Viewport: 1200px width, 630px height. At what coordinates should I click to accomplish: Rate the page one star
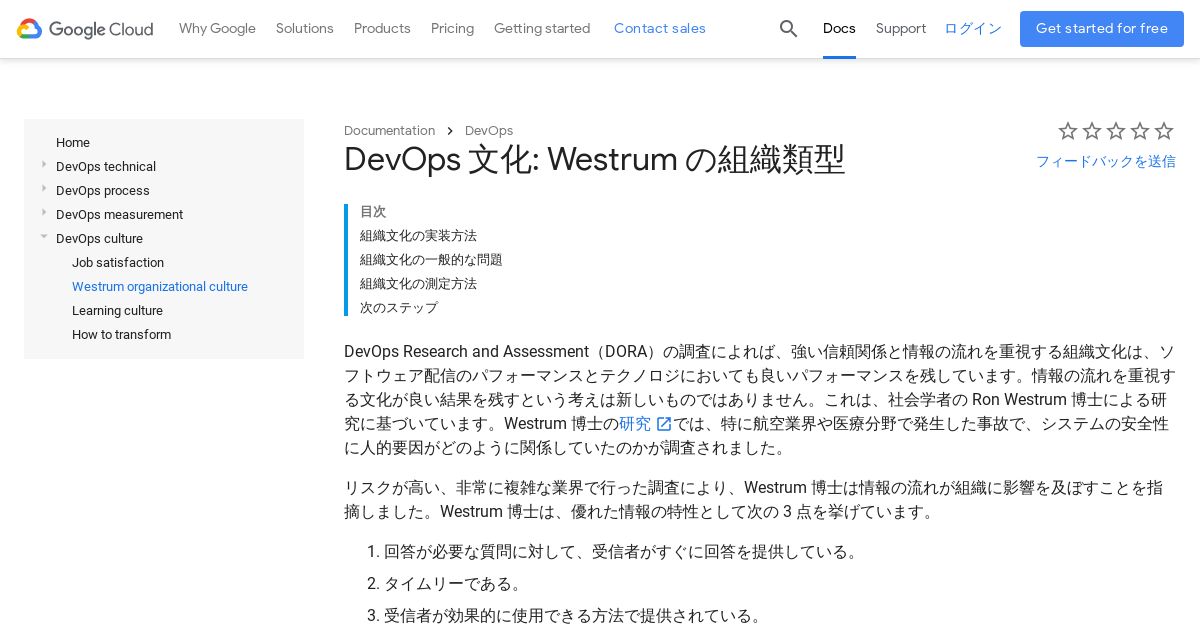click(1068, 131)
